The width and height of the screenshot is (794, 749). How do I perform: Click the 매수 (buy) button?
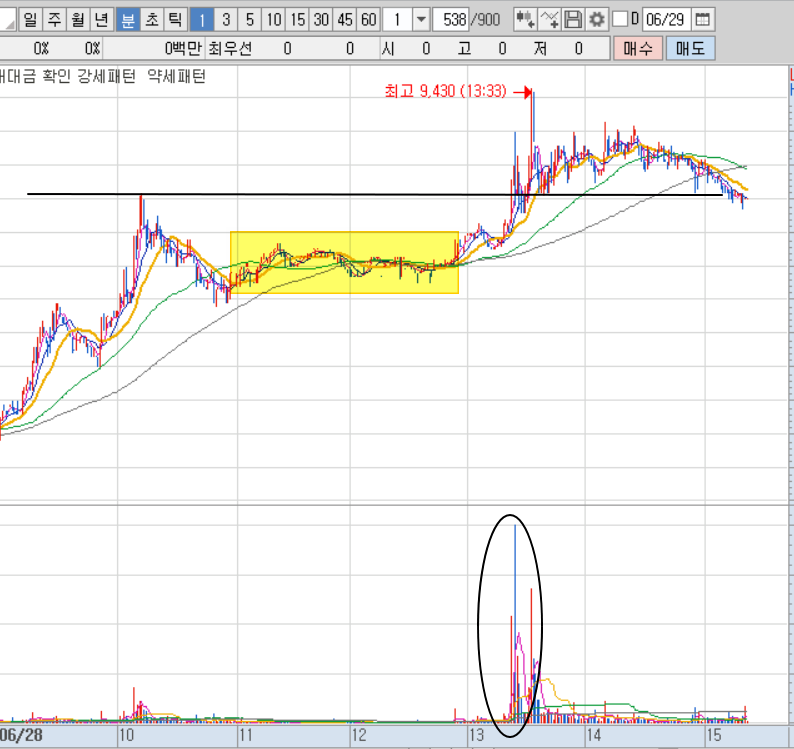[x=638, y=49]
